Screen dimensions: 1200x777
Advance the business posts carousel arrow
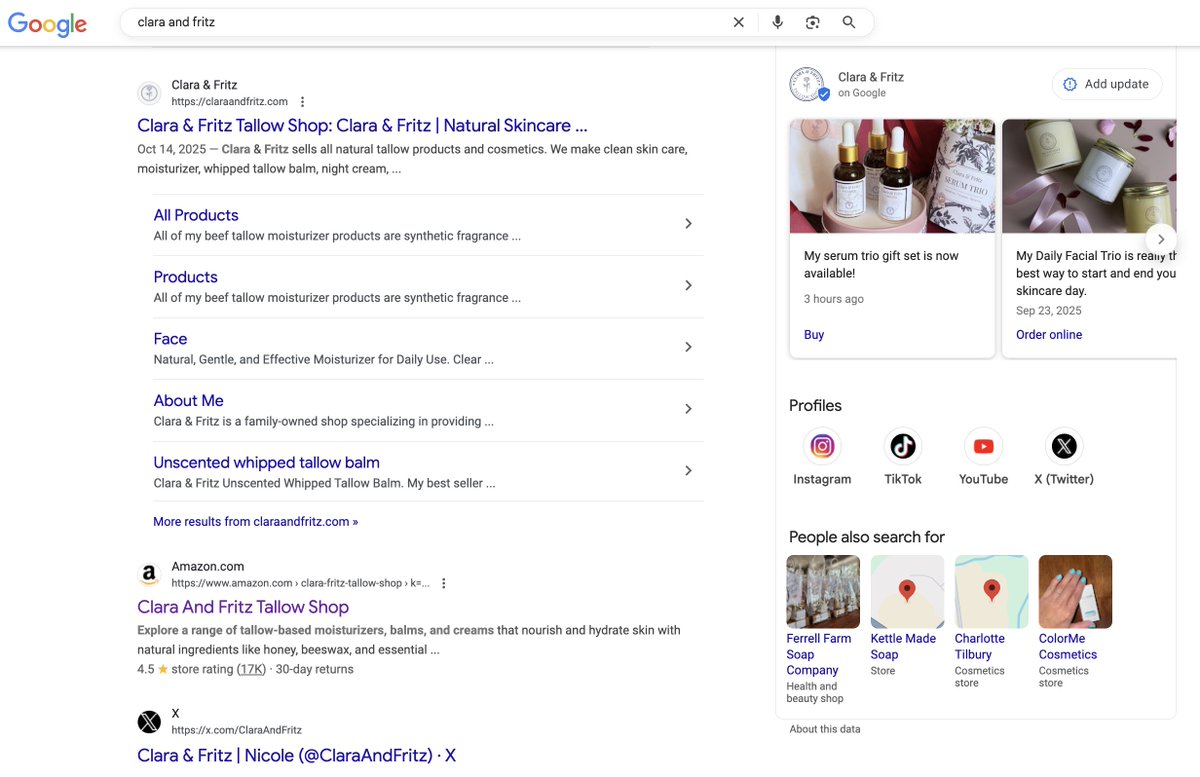pos(1161,239)
